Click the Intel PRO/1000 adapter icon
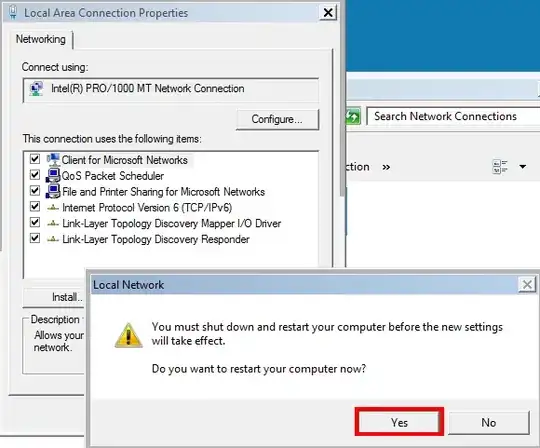 coord(37,89)
